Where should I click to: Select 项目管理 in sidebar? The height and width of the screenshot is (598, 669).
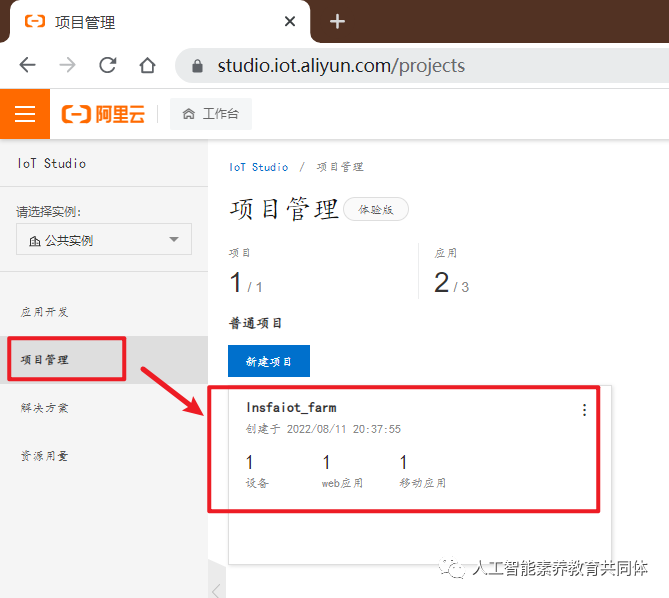click(x=44, y=360)
